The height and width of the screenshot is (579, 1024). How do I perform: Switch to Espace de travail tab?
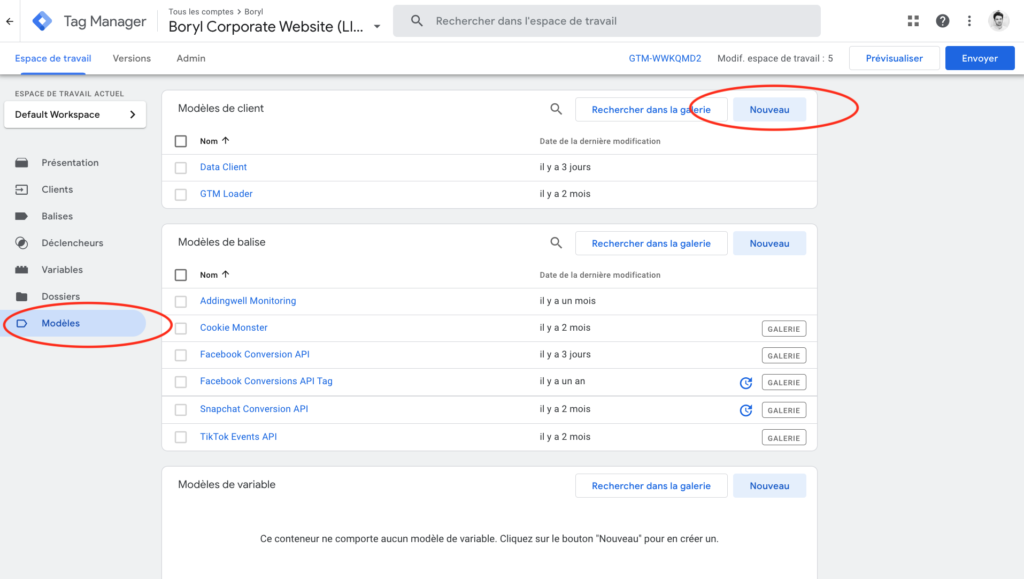tap(53, 58)
